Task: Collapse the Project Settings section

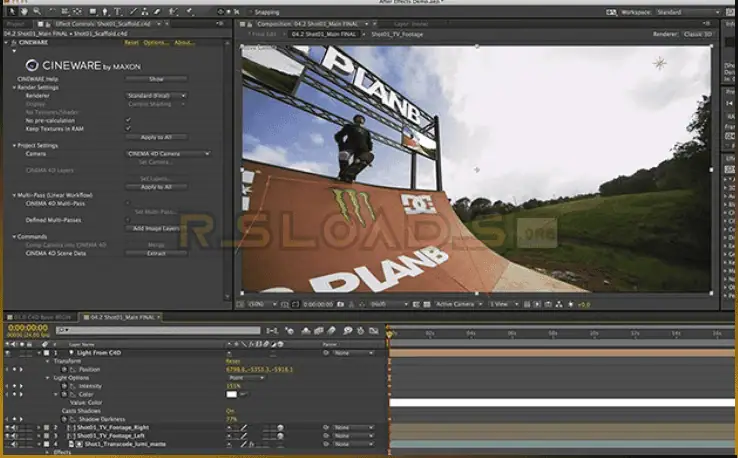Action: click(14, 145)
